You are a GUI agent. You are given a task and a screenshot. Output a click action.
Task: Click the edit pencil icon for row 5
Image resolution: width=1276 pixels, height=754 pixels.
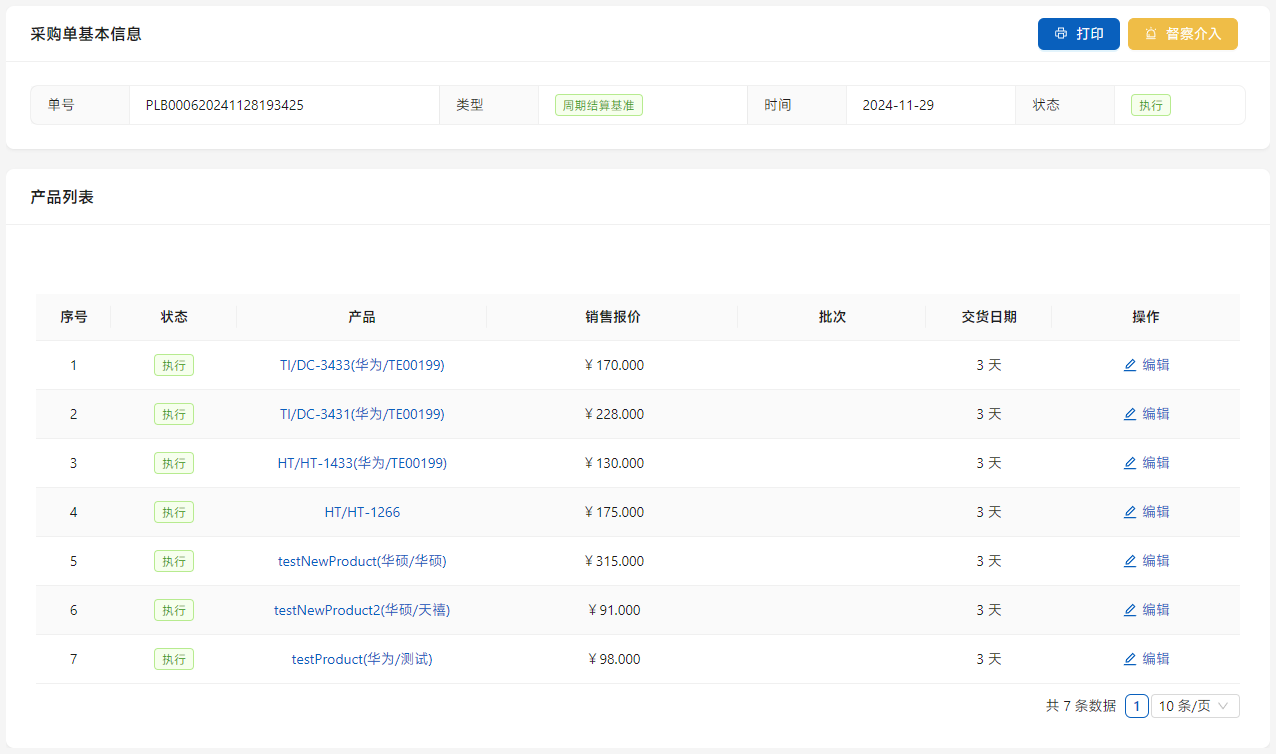pyautogui.click(x=1130, y=561)
